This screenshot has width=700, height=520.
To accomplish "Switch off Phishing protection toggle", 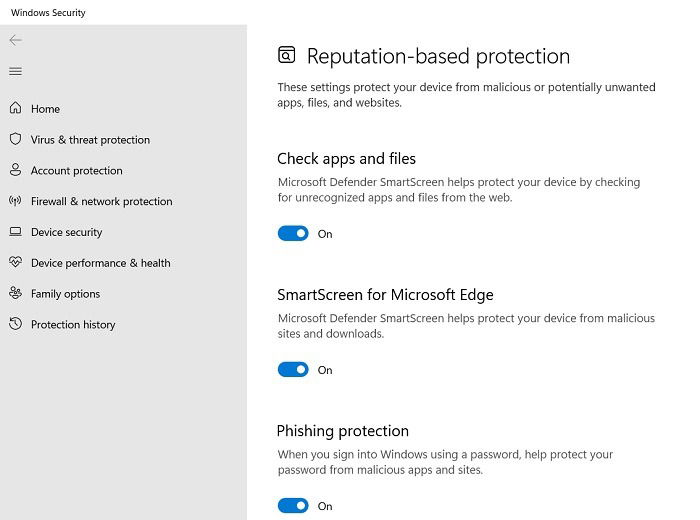I will pyautogui.click(x=293, y=506).
